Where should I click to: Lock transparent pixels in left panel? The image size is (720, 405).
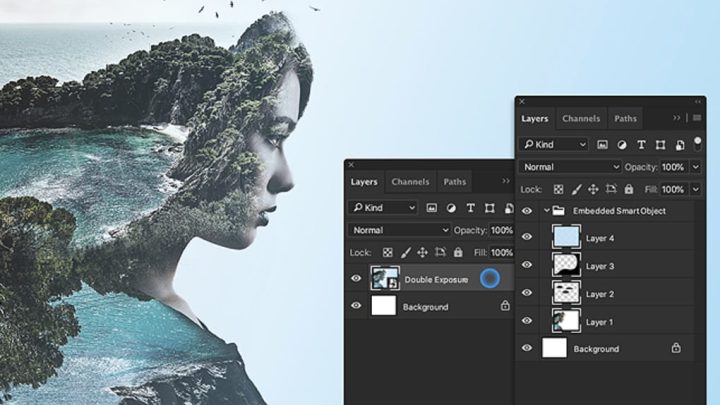[x=388, y=253]
